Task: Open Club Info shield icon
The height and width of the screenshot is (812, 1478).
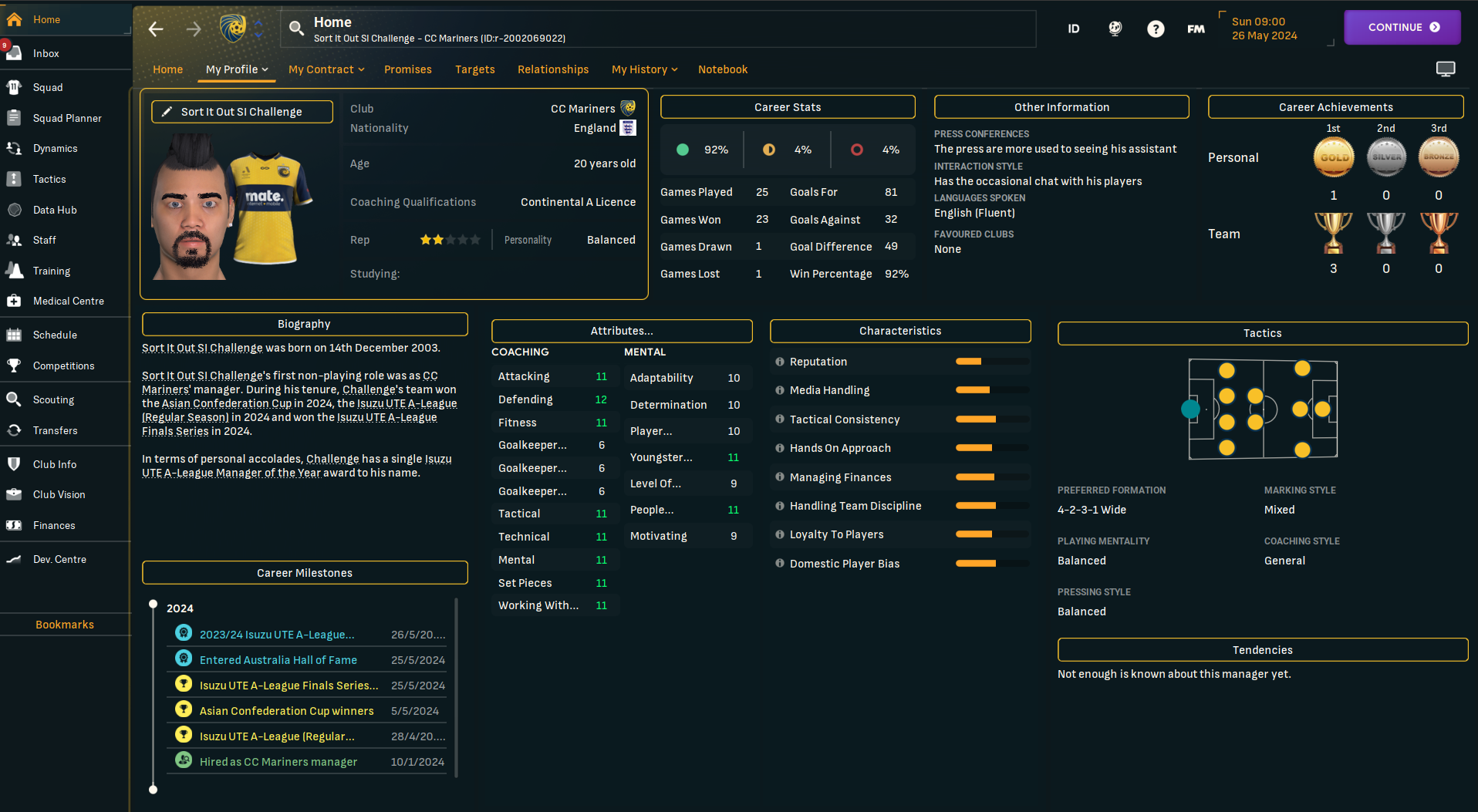Action: pos(14,464)
